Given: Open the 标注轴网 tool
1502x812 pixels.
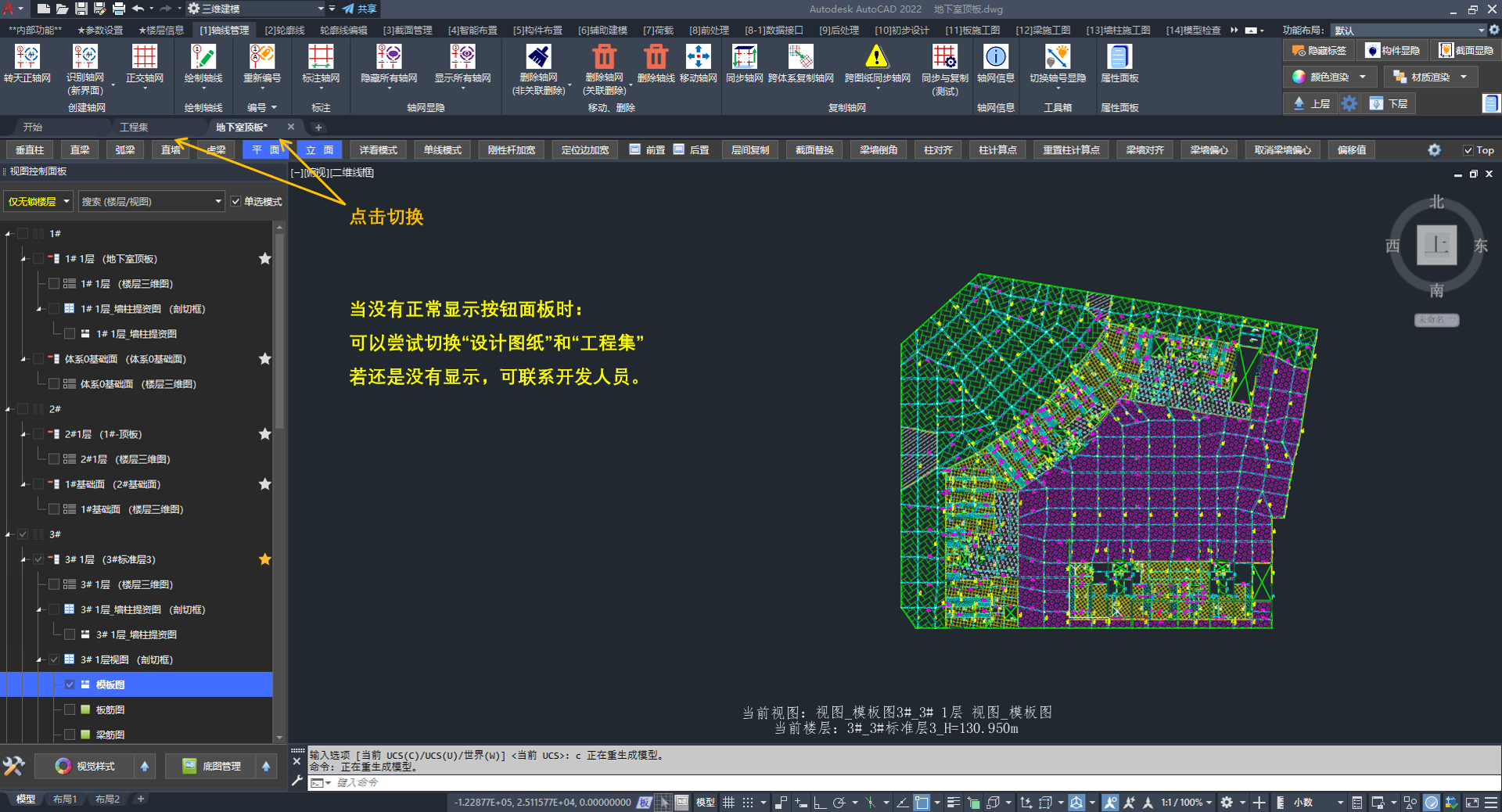Looking at the screenshot, I should (x=321, y=58).
